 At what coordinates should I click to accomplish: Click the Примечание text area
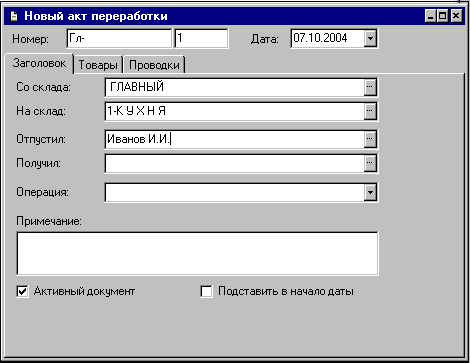coord(197,253)
